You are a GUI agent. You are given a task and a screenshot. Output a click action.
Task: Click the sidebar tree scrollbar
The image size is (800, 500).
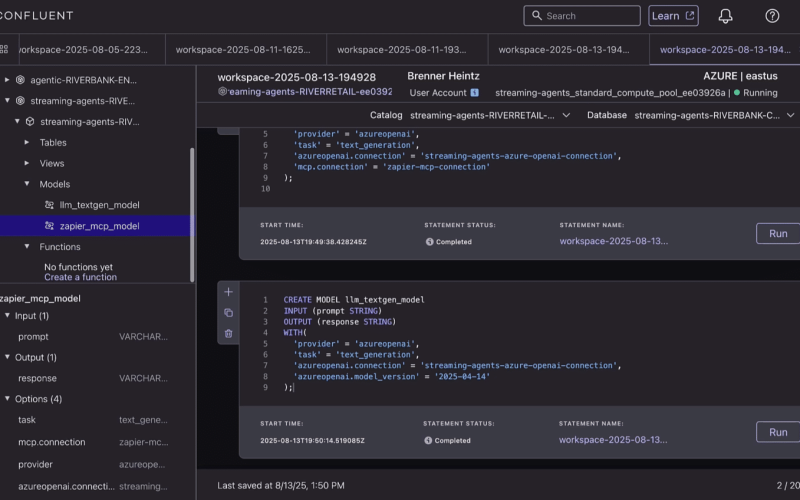coord(192,214)
